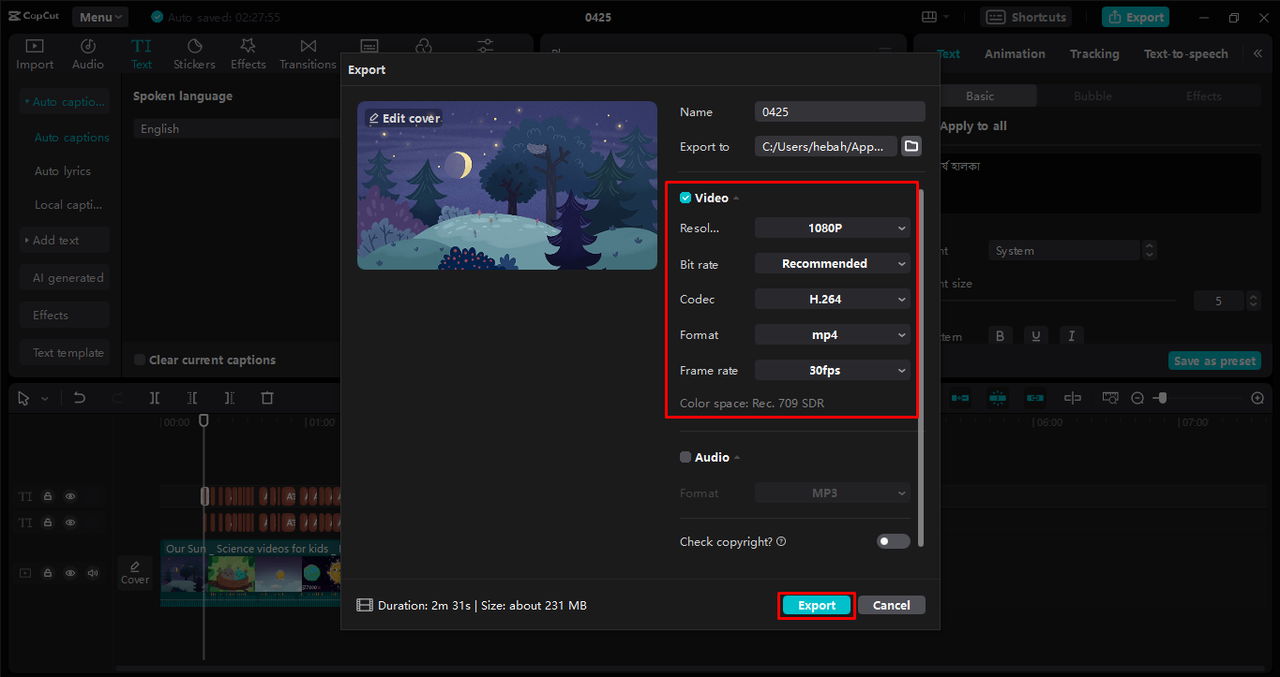
Task: Apply italic with the I icon
Action: coord(1072,336)
